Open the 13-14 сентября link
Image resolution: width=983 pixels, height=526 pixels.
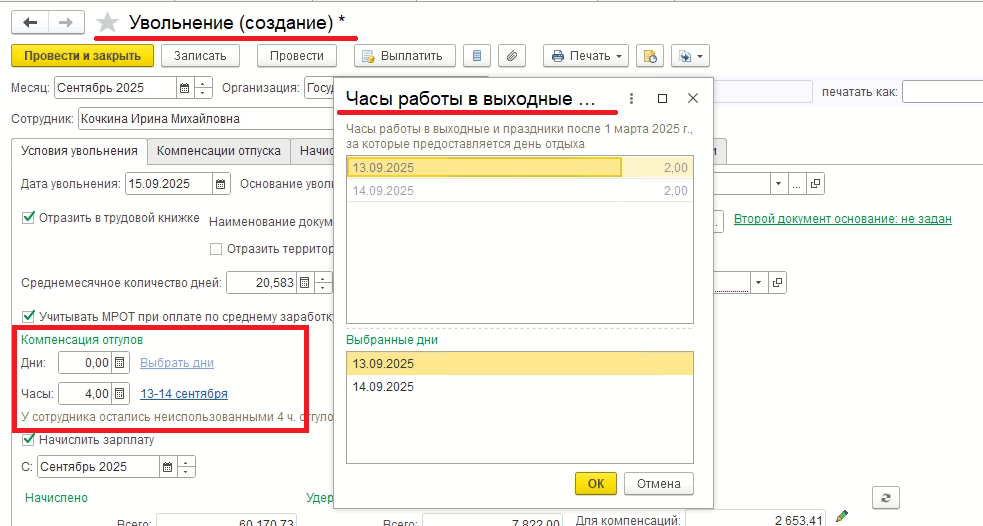(x=184, y=394)
